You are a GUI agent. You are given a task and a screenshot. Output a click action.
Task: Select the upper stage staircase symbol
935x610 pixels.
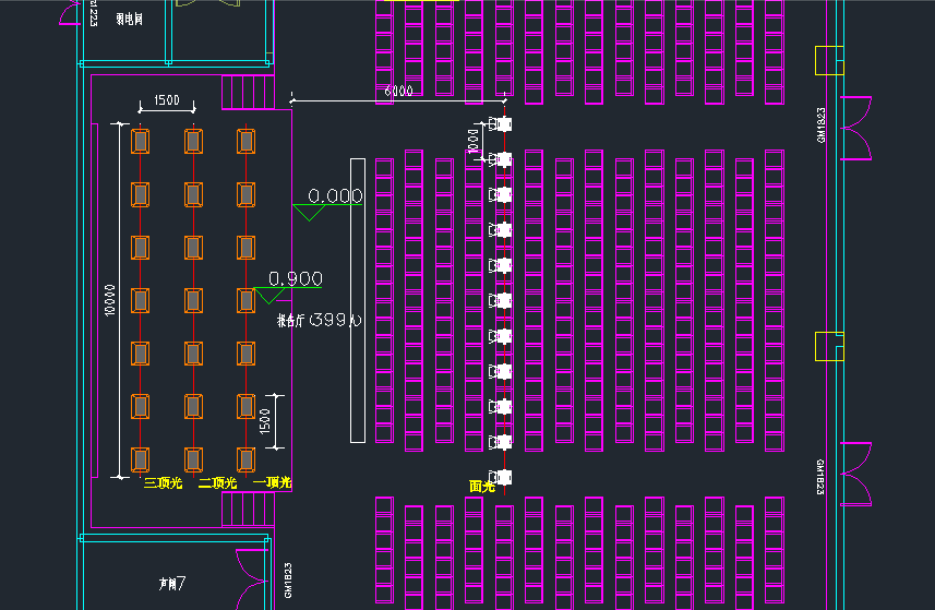pyautogui.click(x=247, y=91)
